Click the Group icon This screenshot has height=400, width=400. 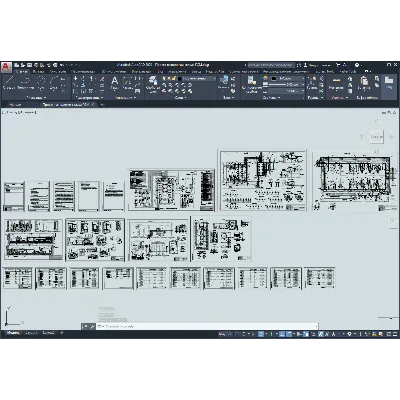(313, 82)
